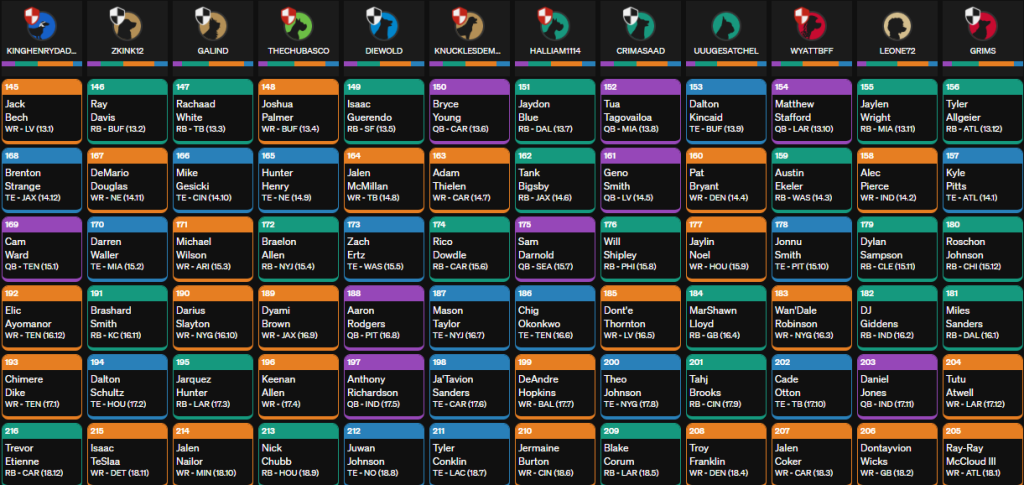Click the GRIMS red avatar icon
Image resolution: width=1024 pixels, height=485 pixels.
981,22
